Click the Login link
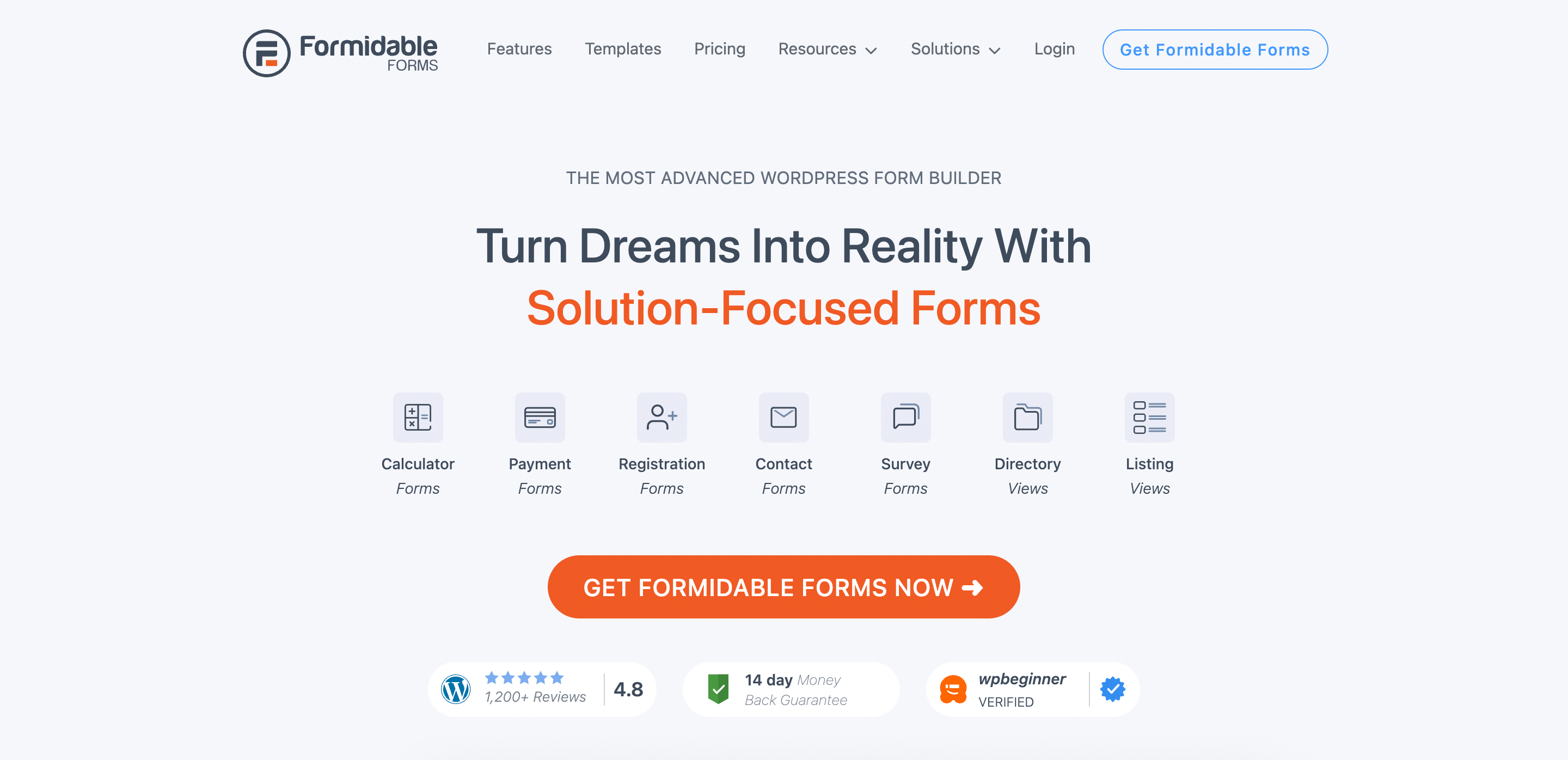 coord(1054,48)
